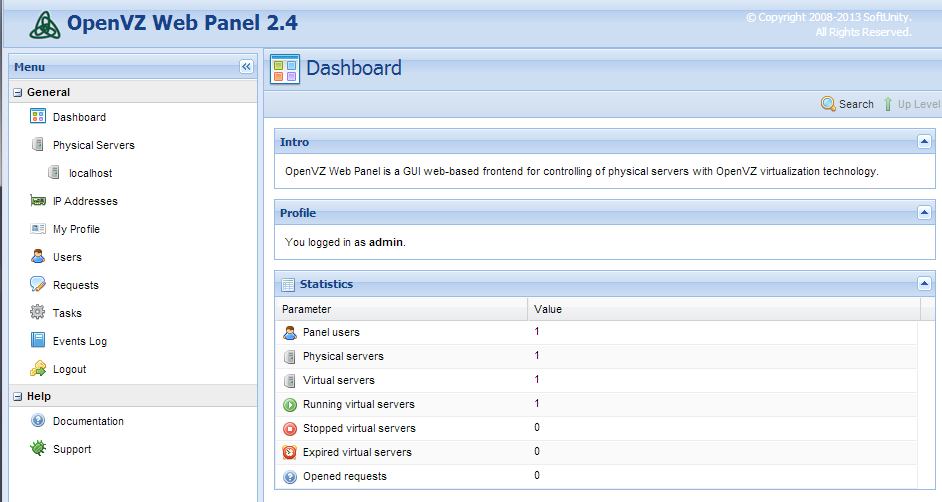942x502 pixels.
Task: Open the Events Log menu entry
Action: [80, 341]
